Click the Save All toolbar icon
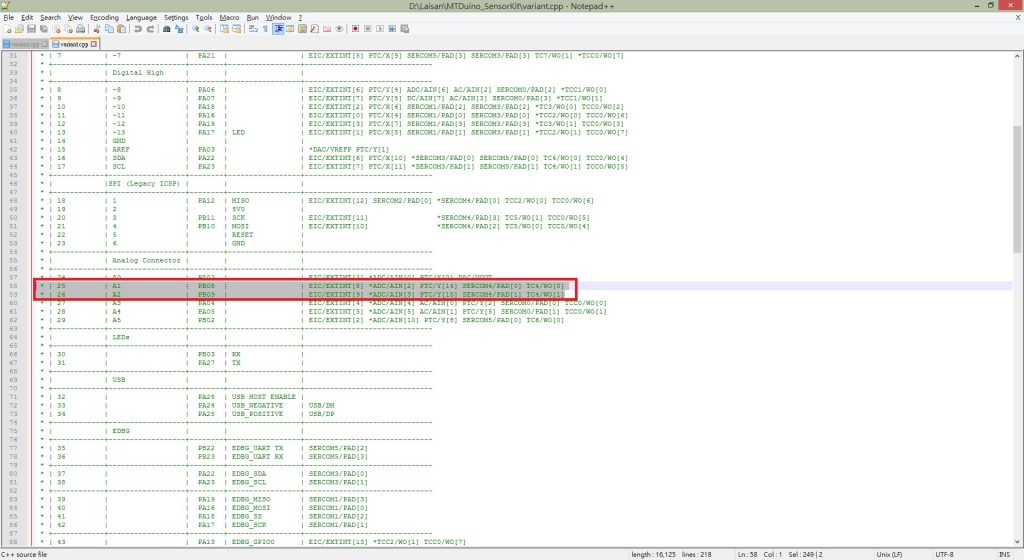Screen dimensions: 1024x560 click(x=44, y=29)
